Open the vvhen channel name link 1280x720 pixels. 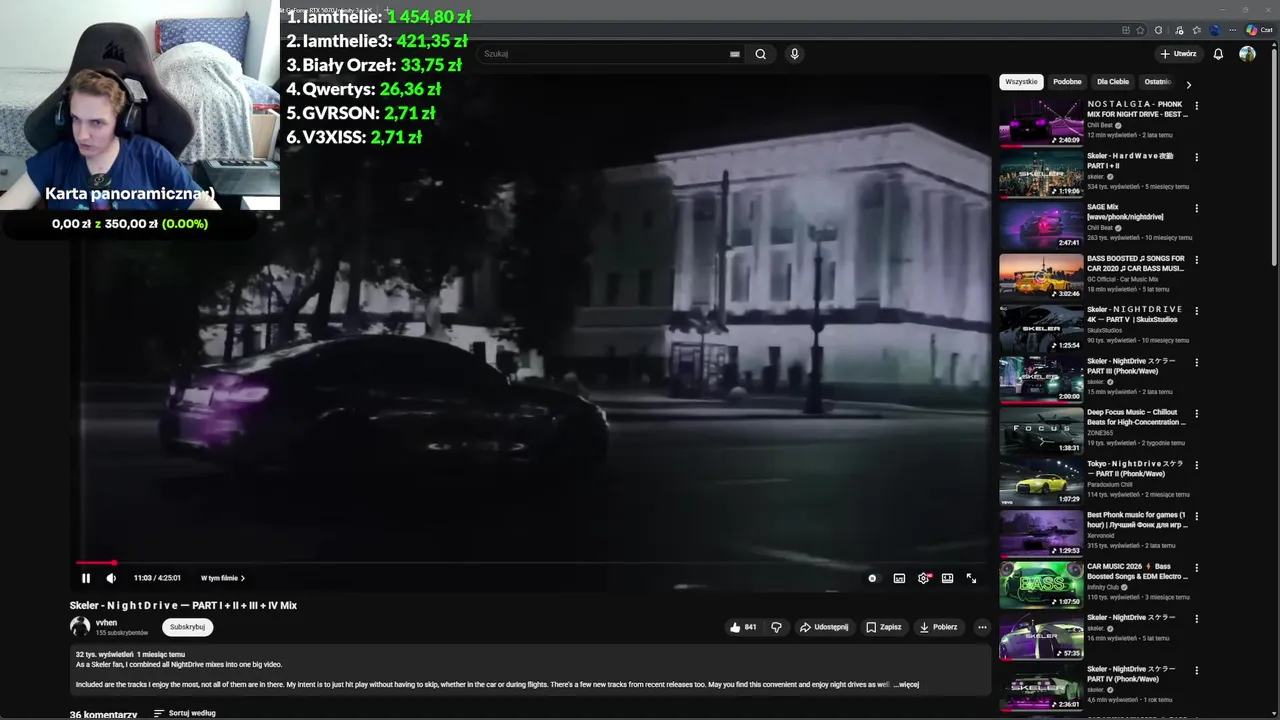[106, 622]
